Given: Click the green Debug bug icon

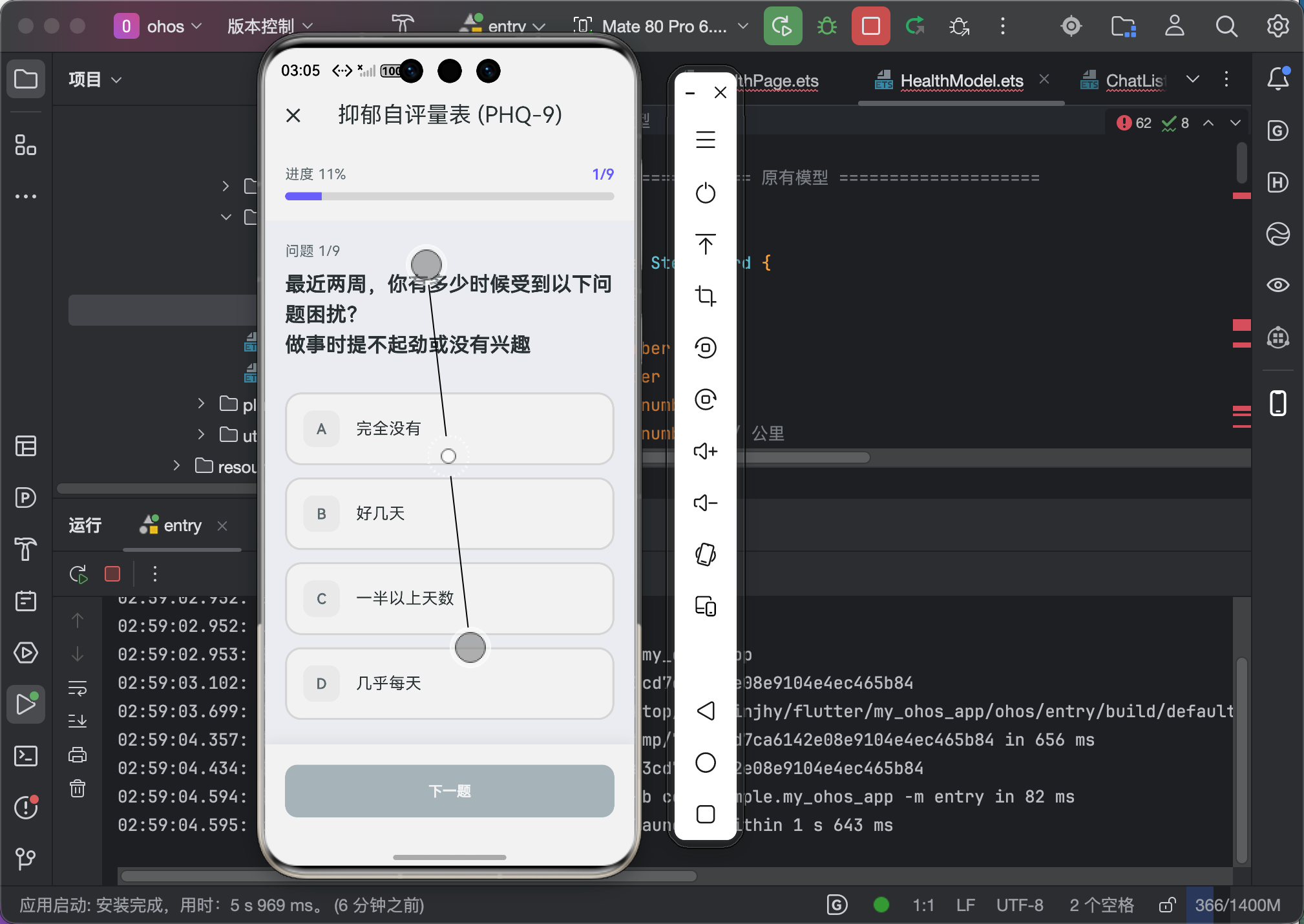Looking at the screenshot, I should (x=827, y=26).
